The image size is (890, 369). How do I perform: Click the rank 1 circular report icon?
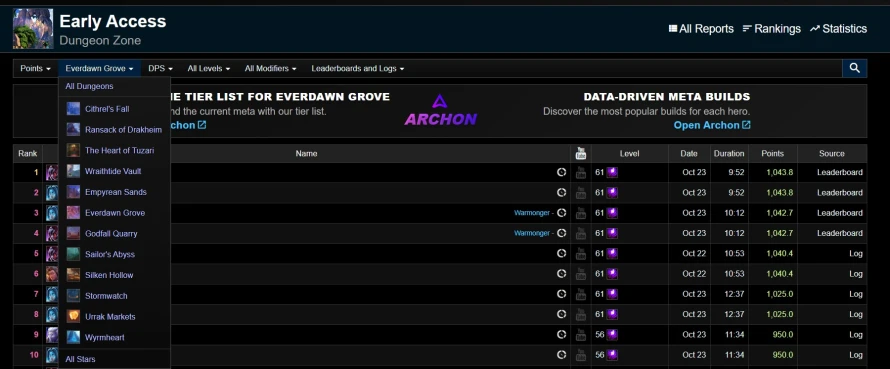[x=561, y=172]
